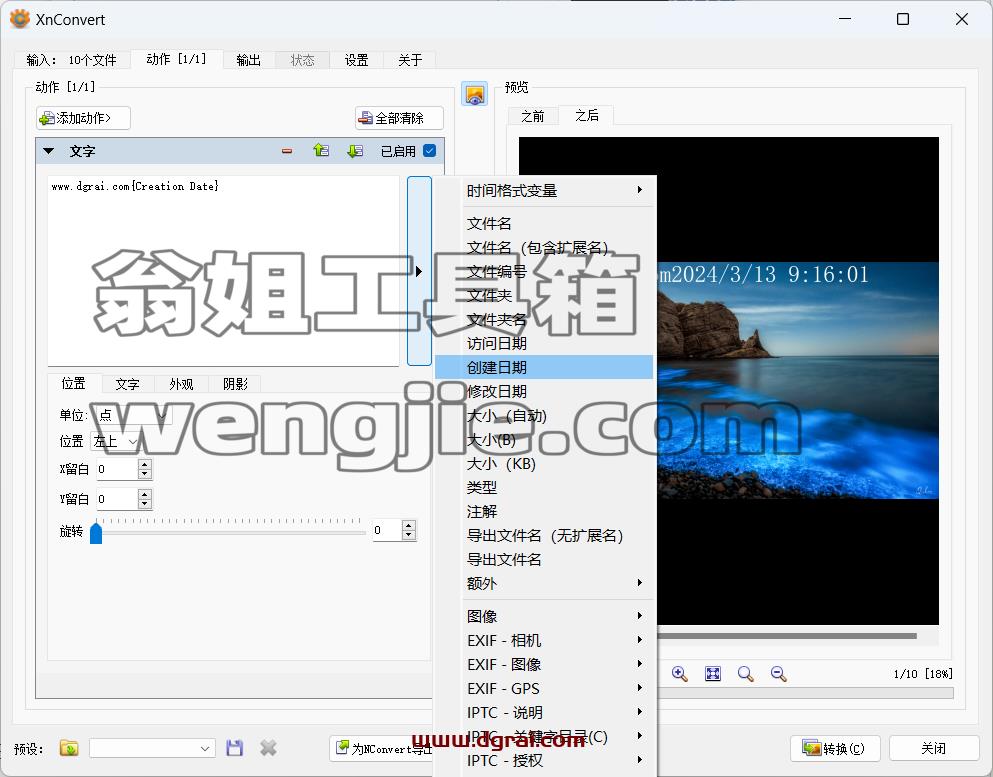Remove the 文字 action with minus icon
The image size is (993, 777).
pos(287,151)
